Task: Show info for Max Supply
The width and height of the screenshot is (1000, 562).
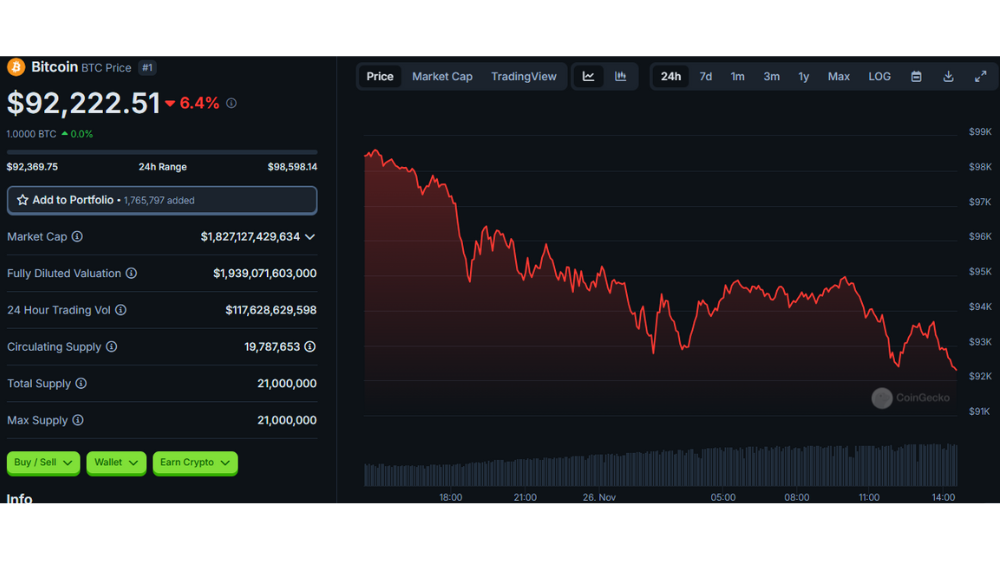Action: point(78,420)
